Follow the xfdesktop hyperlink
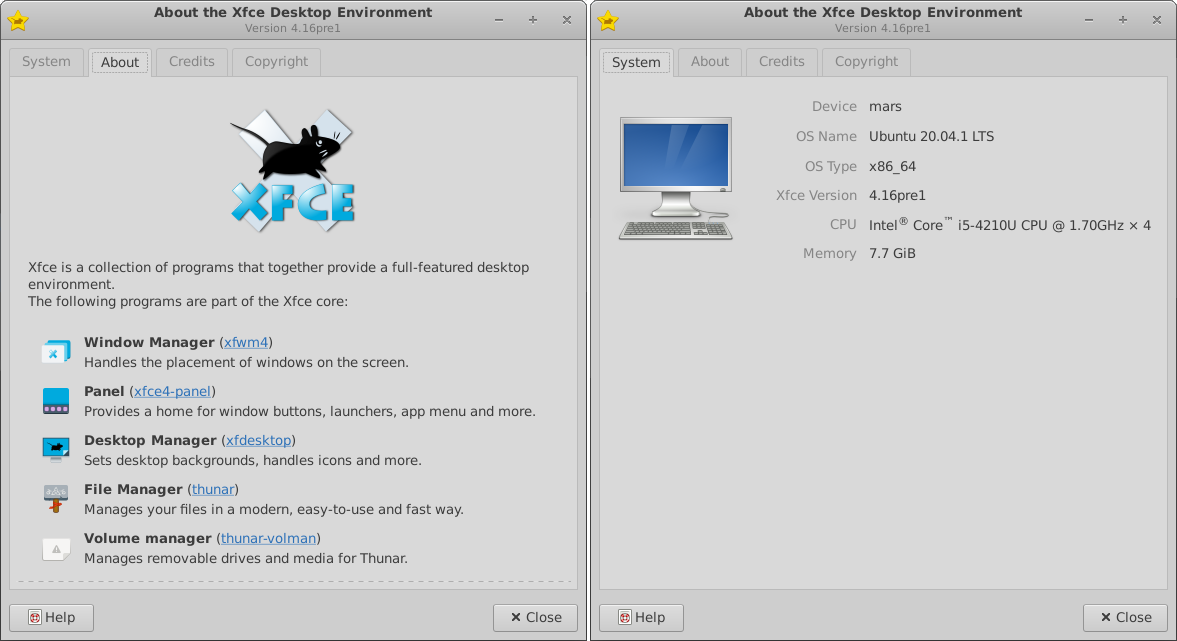 pyautogui.click(x=258, y=441)
